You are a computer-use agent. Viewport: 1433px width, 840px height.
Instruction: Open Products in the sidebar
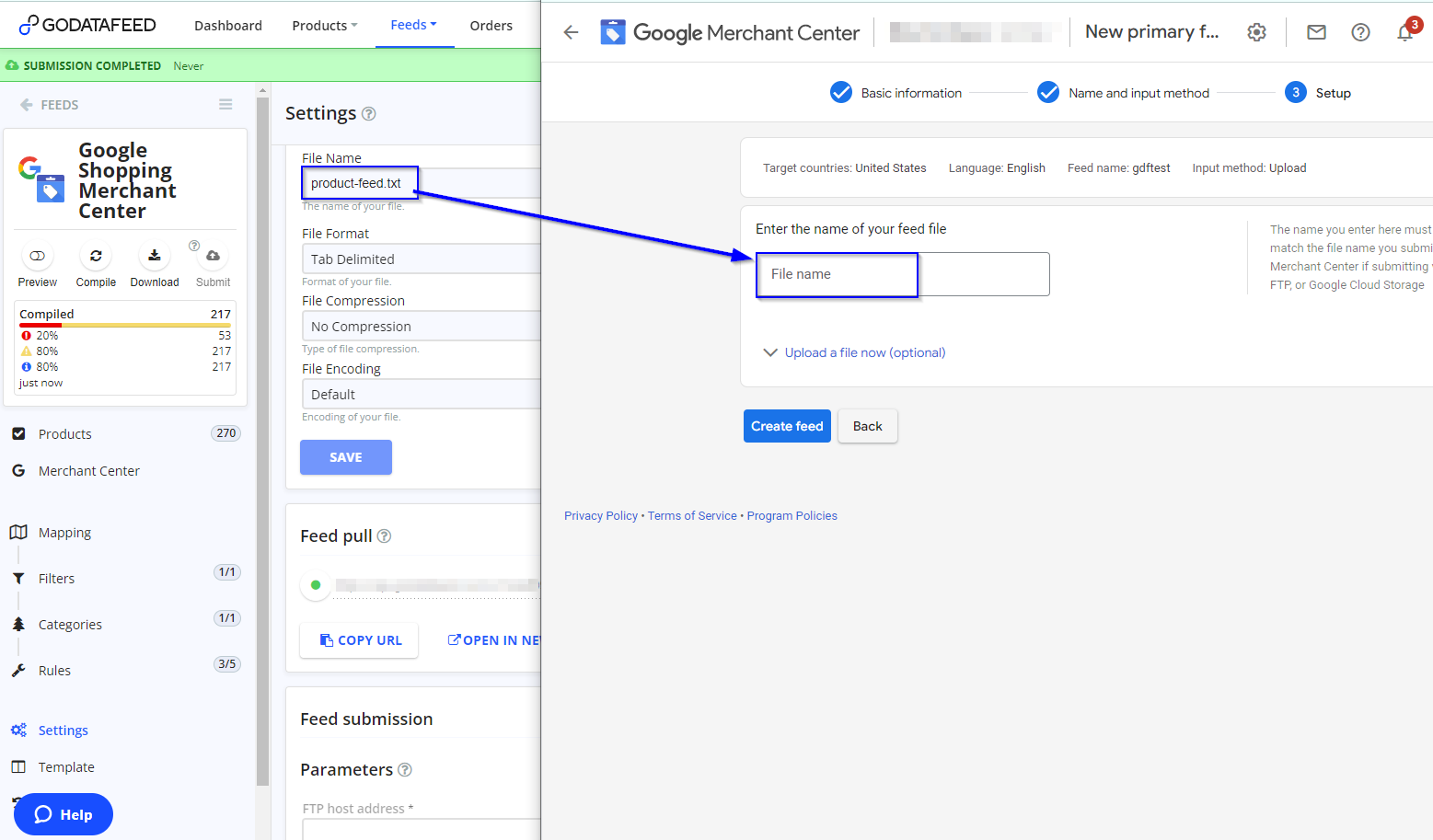tap(64, 434)
